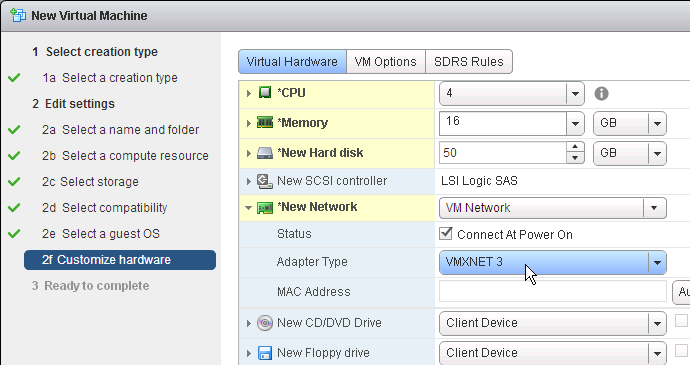Click the New Hard disk drive icon
Image resolution: width=690 pixels, height=365 pixels.
pos(265,153)
